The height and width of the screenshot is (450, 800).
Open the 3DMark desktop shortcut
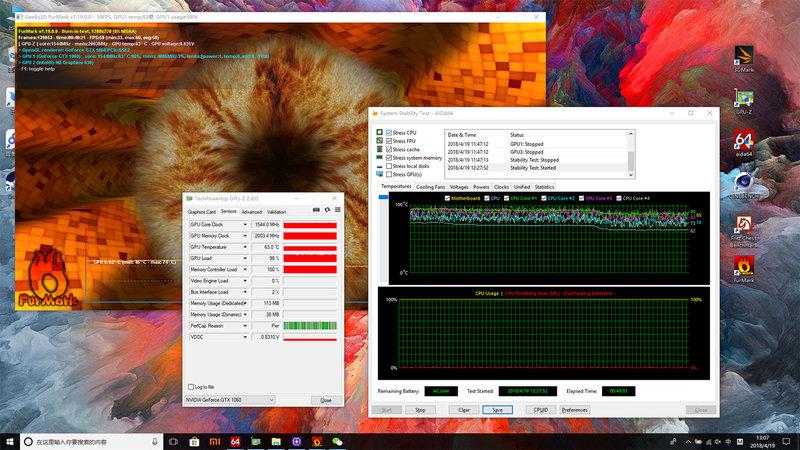tap(743, 58)
